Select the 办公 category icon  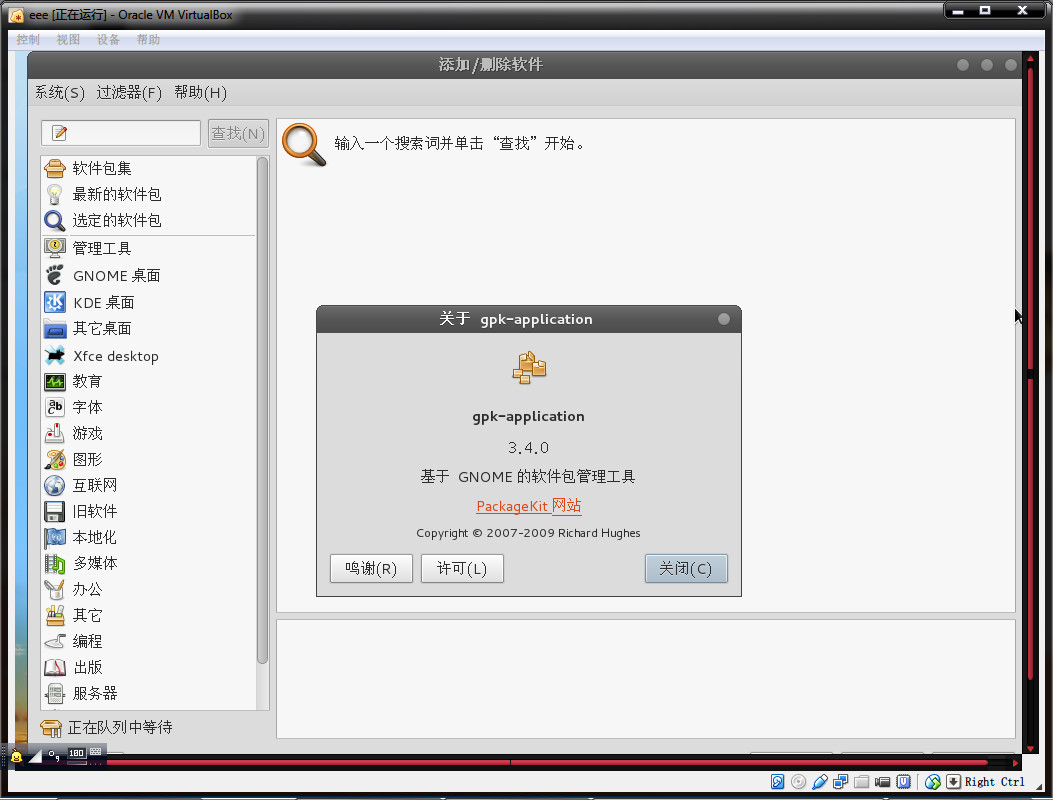pyautogui.click(x=54, y=589)
